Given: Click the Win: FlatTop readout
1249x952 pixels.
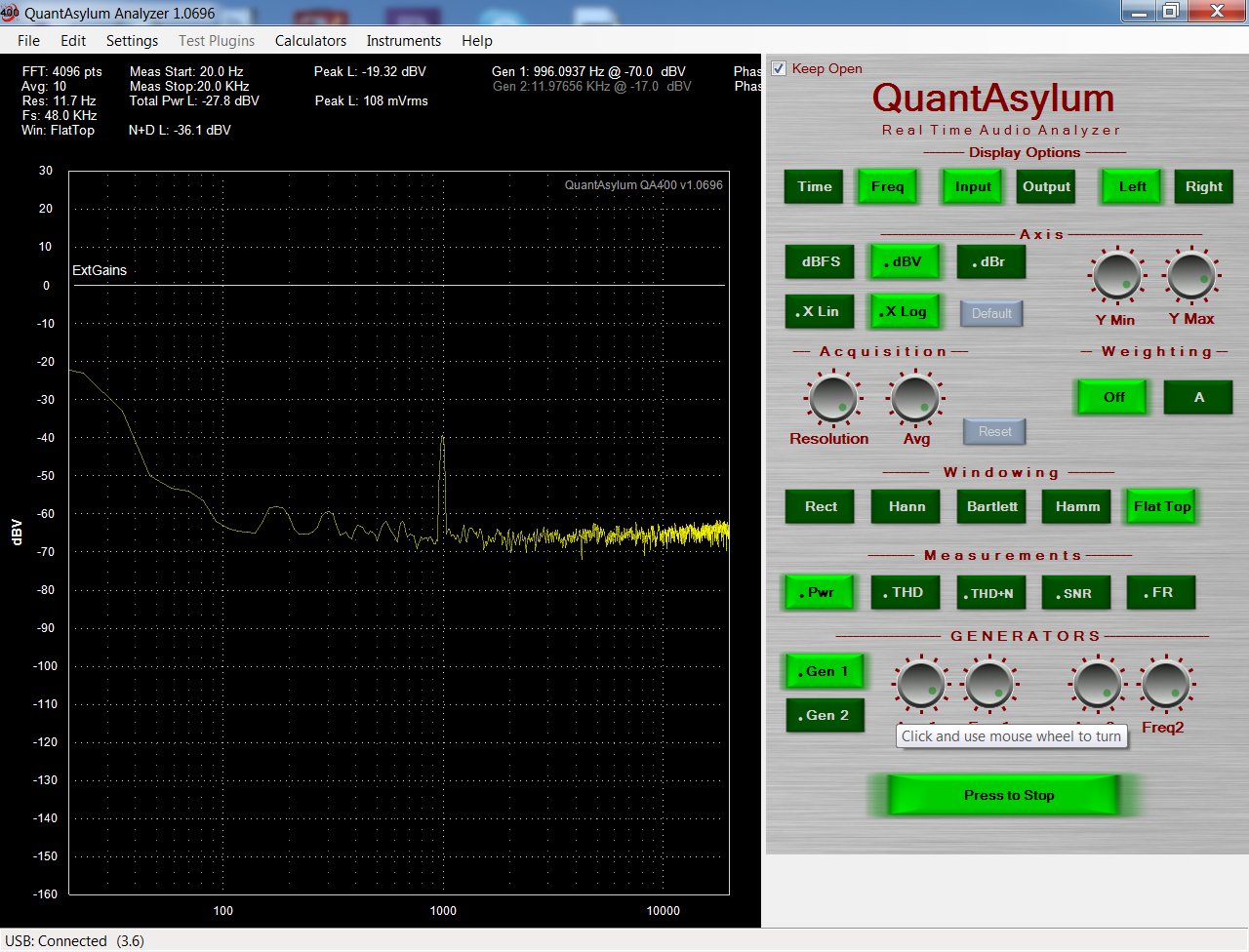Looking at the screenshot, I should point(58,130).
